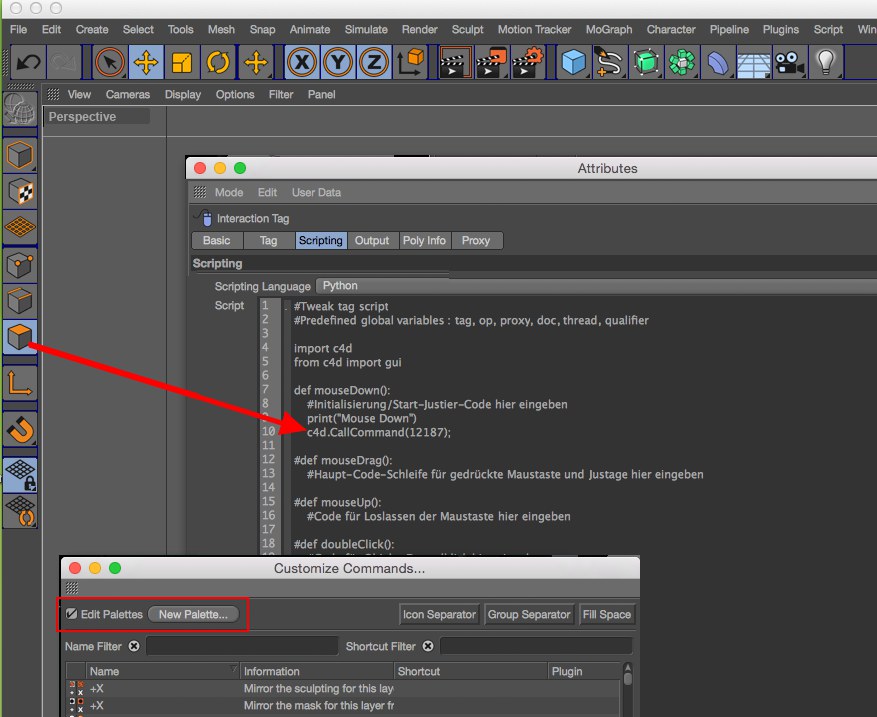Toggle snapping magnet icon
The image size is (877, 717).
[20, 430]
